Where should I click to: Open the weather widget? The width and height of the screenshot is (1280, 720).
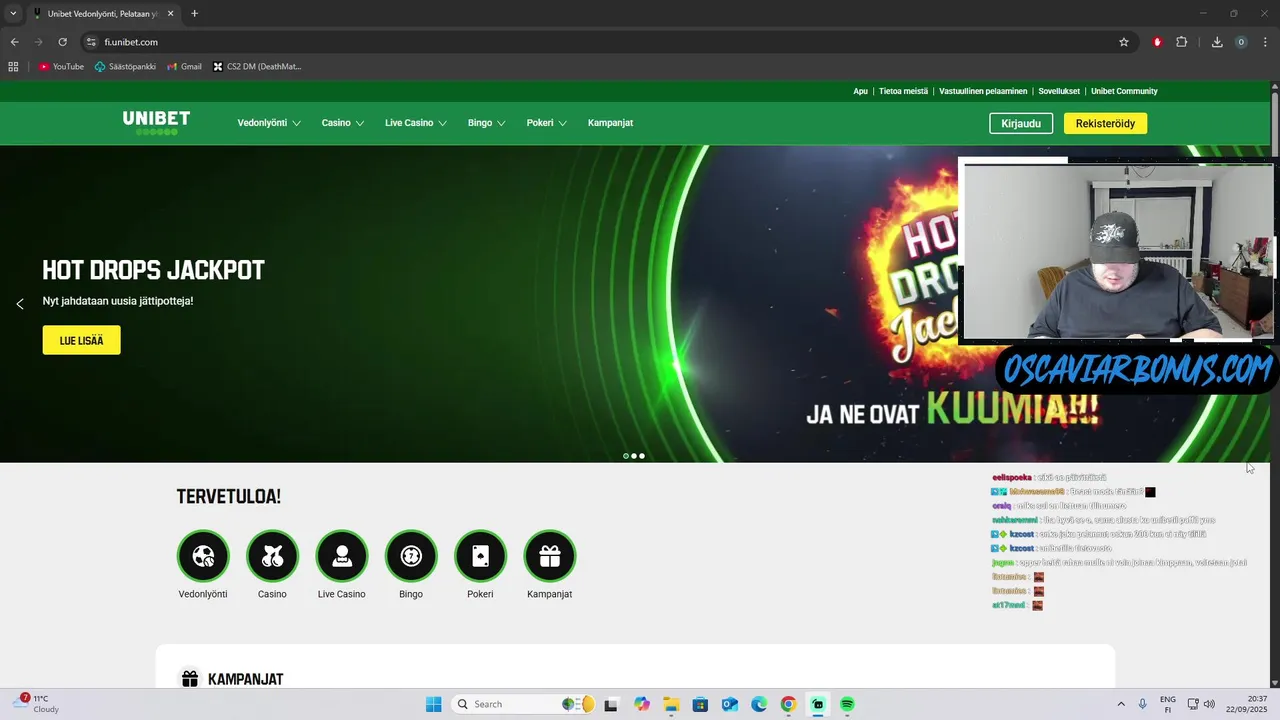tap(37, 704)
